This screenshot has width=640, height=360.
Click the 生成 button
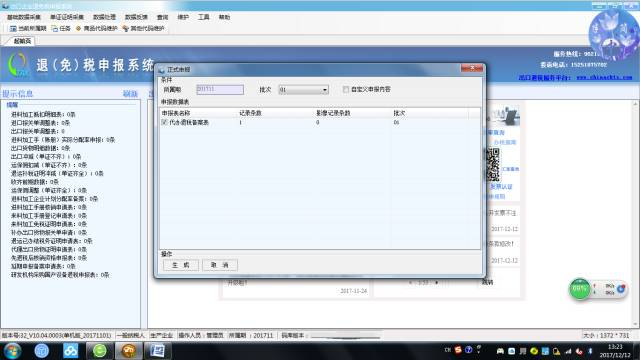click(x=180, y=265)
